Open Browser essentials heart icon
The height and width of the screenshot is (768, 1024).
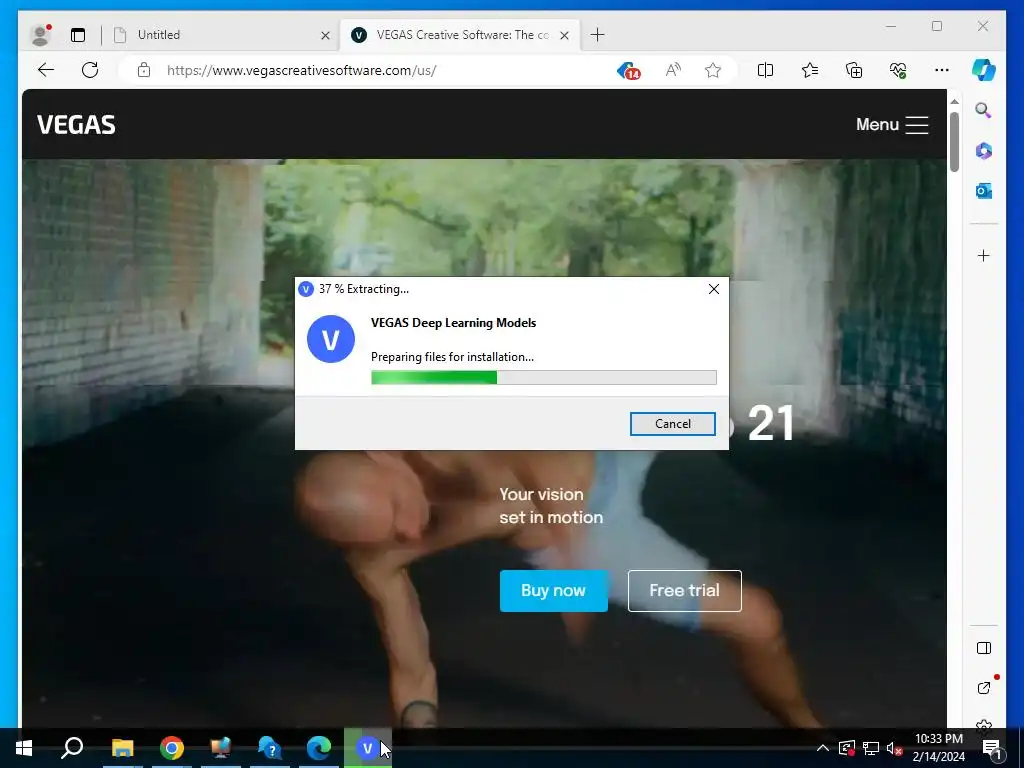(x=898, y=70)
